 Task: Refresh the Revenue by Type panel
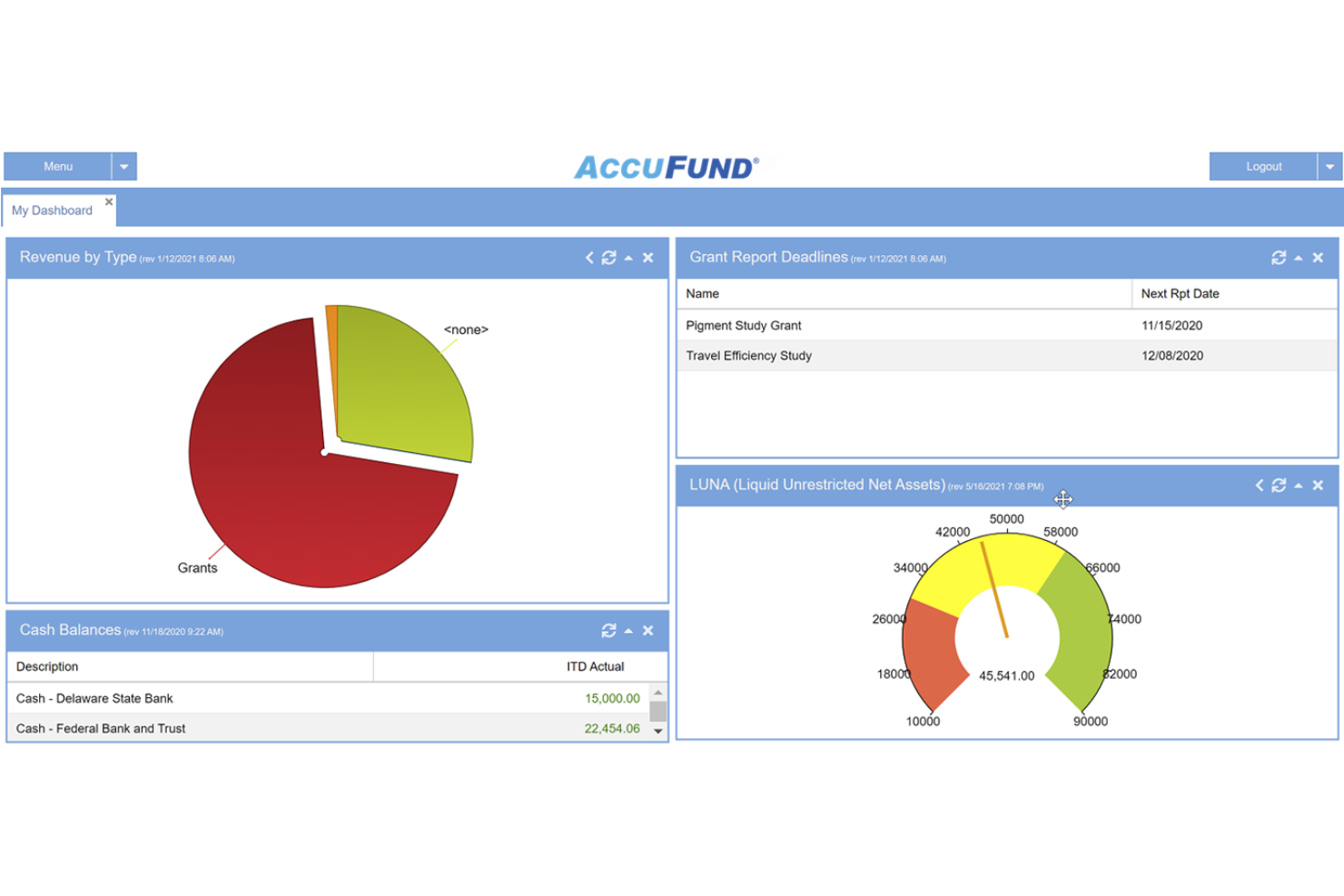tap(608, 258)
